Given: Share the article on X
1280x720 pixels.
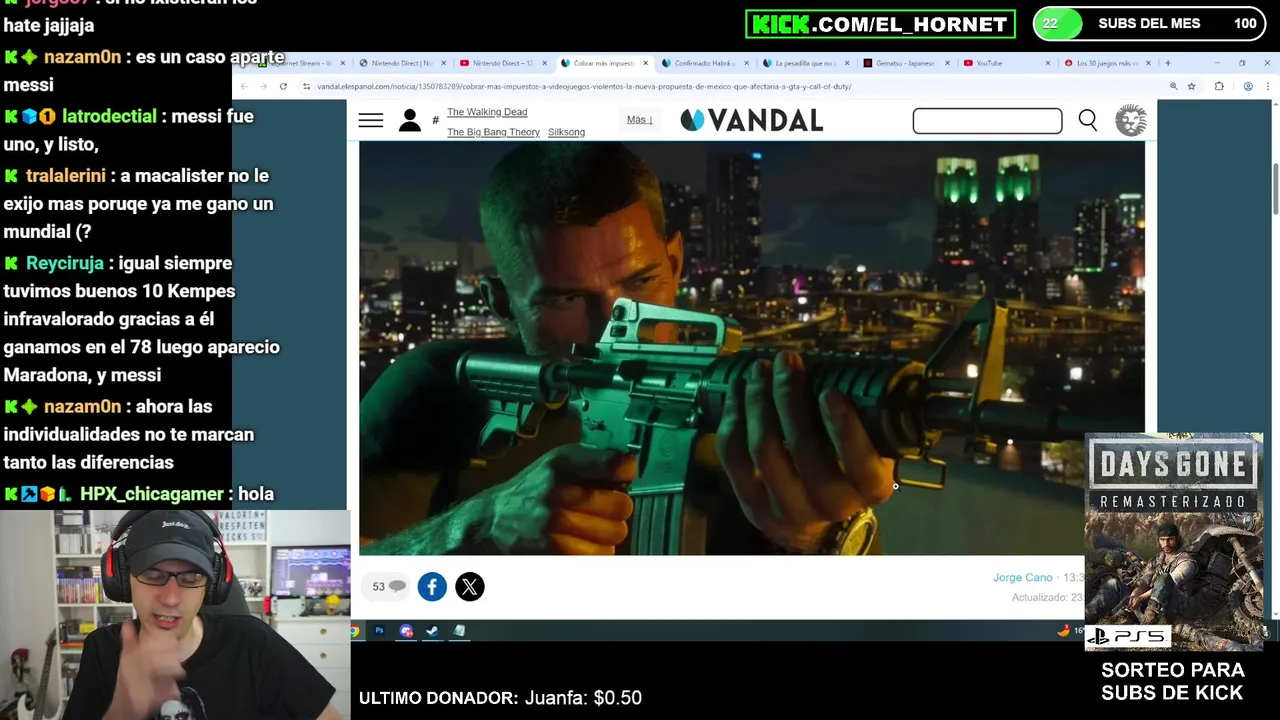Looking at the screenshot, I should [x=470, y=587].
